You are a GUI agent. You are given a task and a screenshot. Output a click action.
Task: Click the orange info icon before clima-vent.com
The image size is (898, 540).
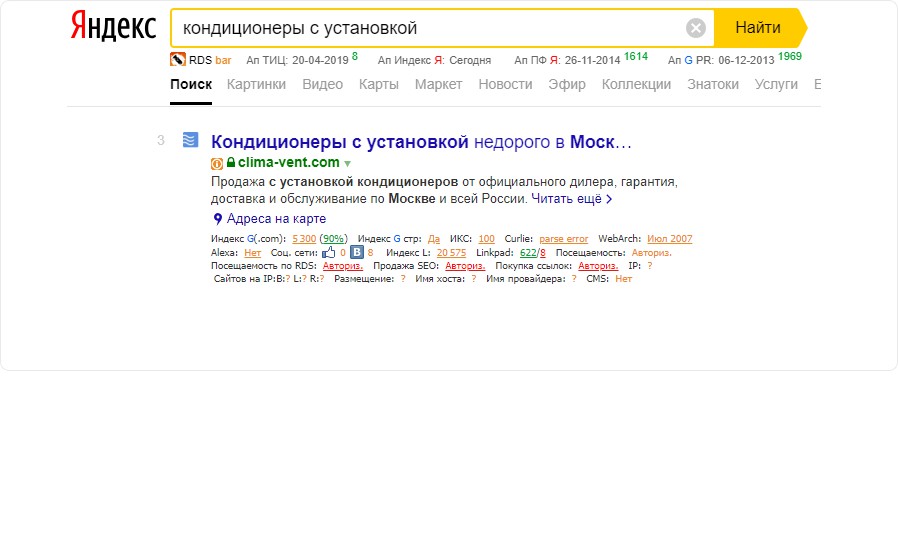click(x=217, y=164)
